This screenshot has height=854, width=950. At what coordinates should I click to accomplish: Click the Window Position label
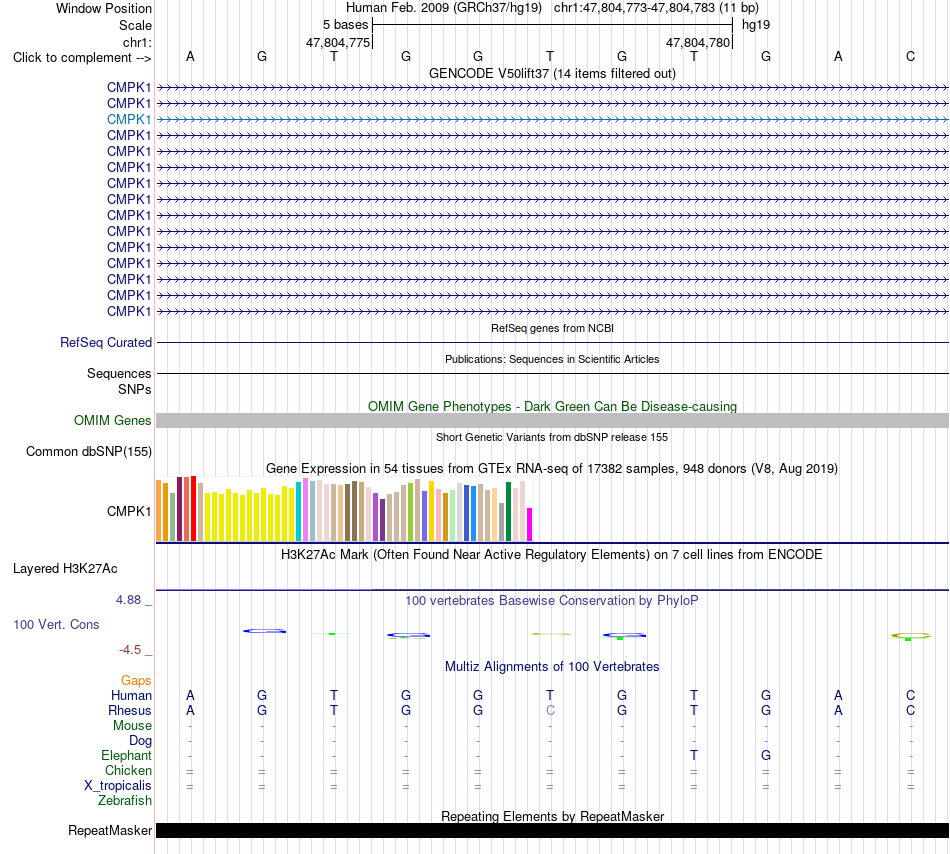click(x=104, y=8)
